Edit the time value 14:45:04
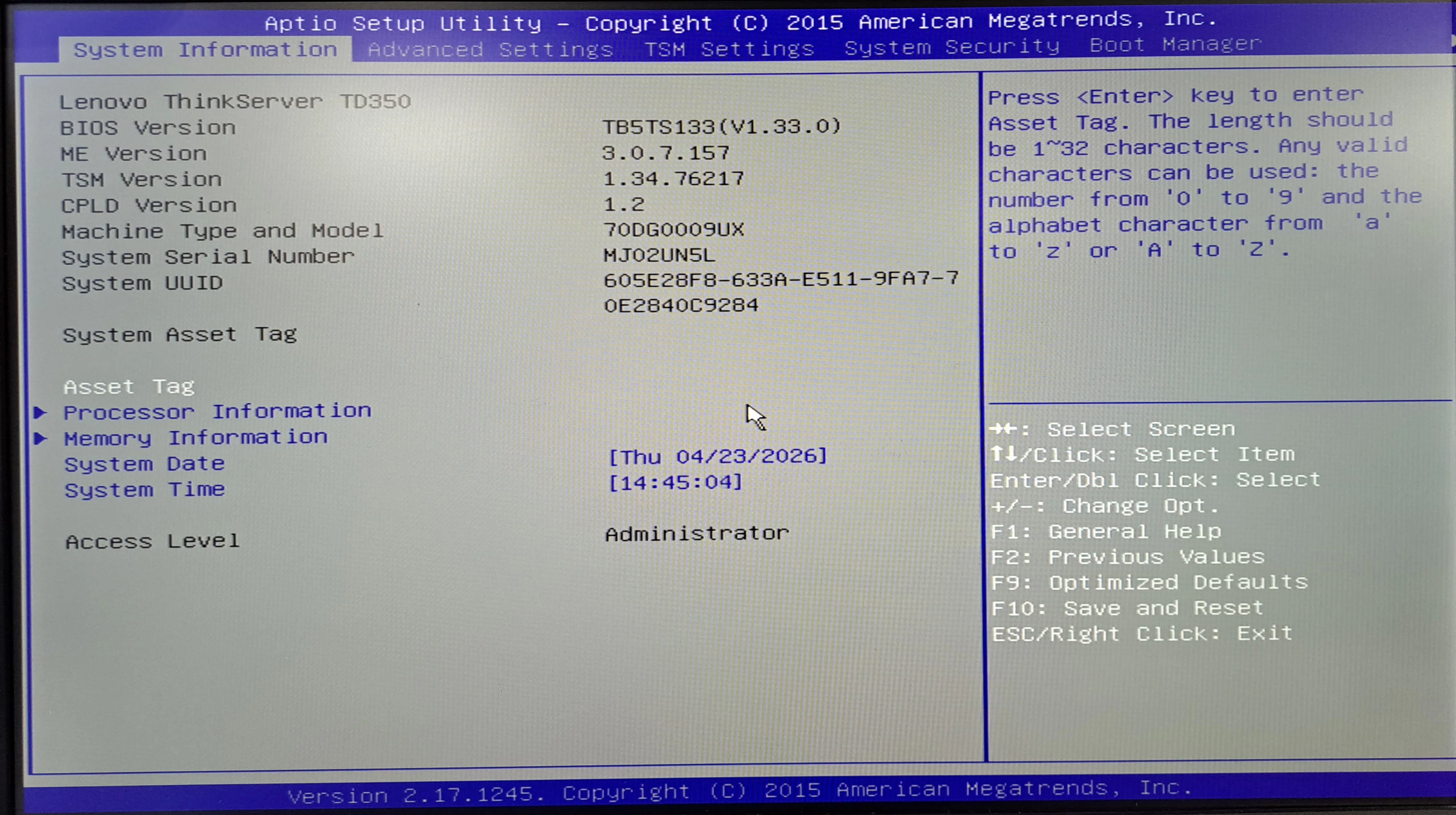 point(675,482)
